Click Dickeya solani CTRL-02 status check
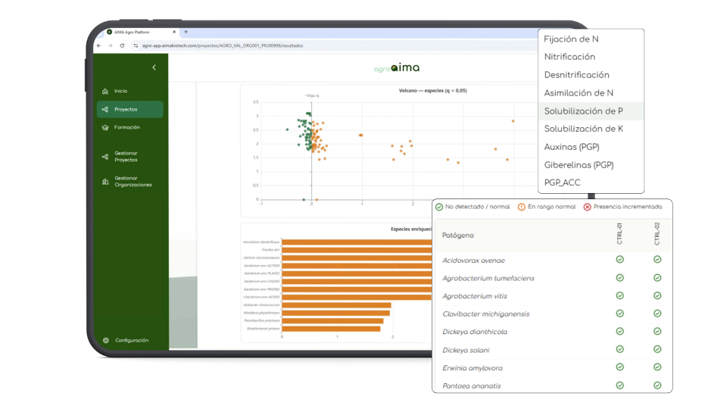 tap(657, 350)
